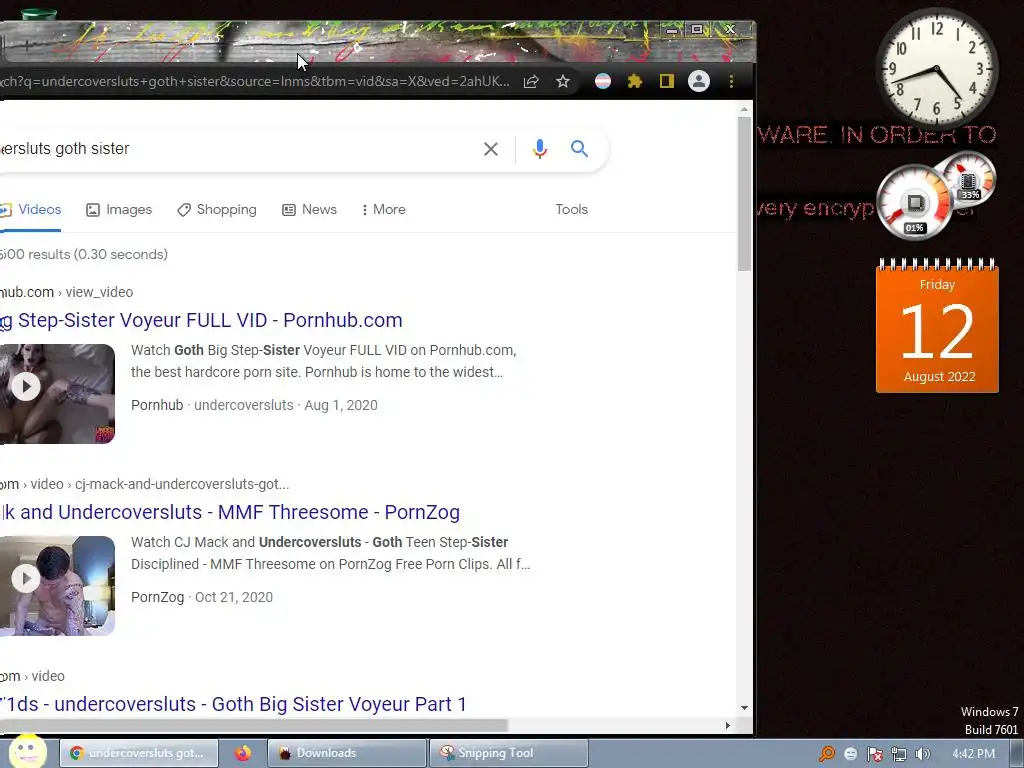Click the scroll-down arrow of the page scrollbar
The width and height of the screenshot is (1024, 768).
tap(744, 708)
